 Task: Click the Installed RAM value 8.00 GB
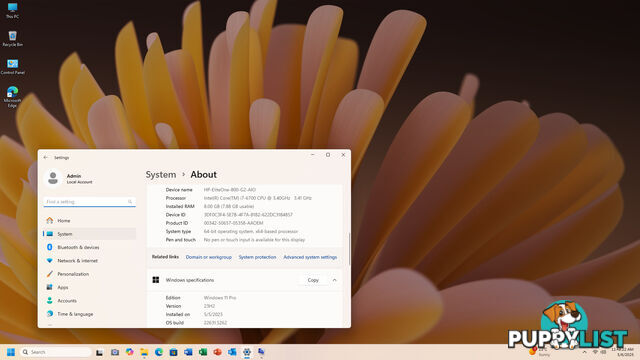coord(229,207)
